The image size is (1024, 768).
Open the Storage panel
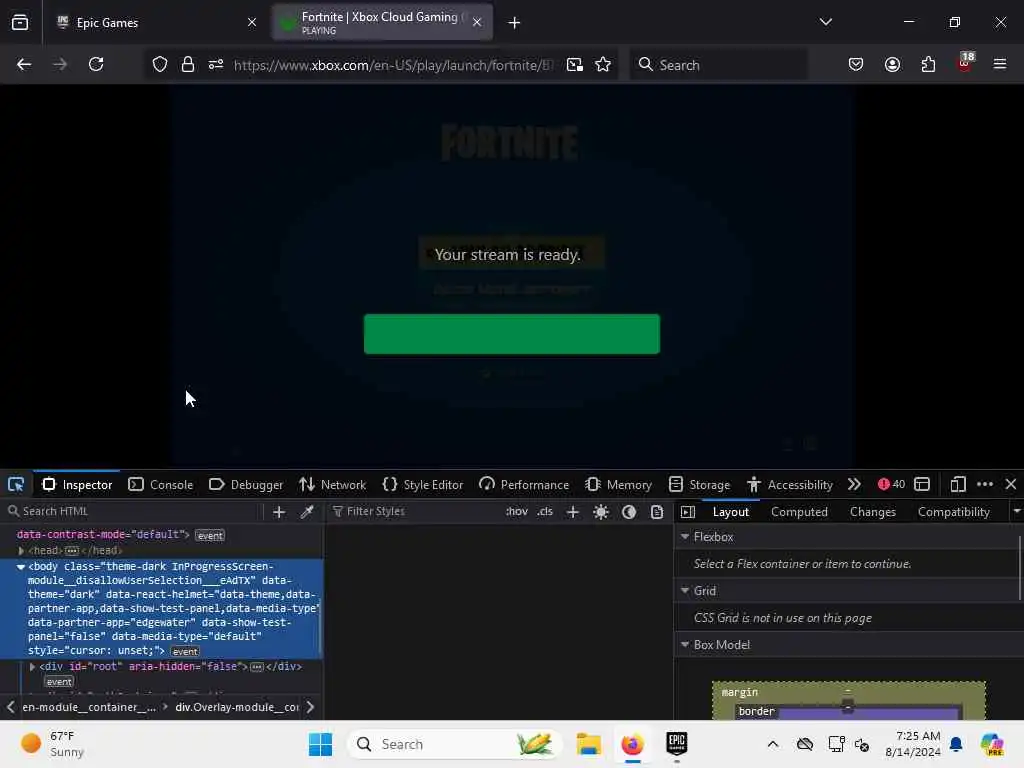(x=699, y=485)
